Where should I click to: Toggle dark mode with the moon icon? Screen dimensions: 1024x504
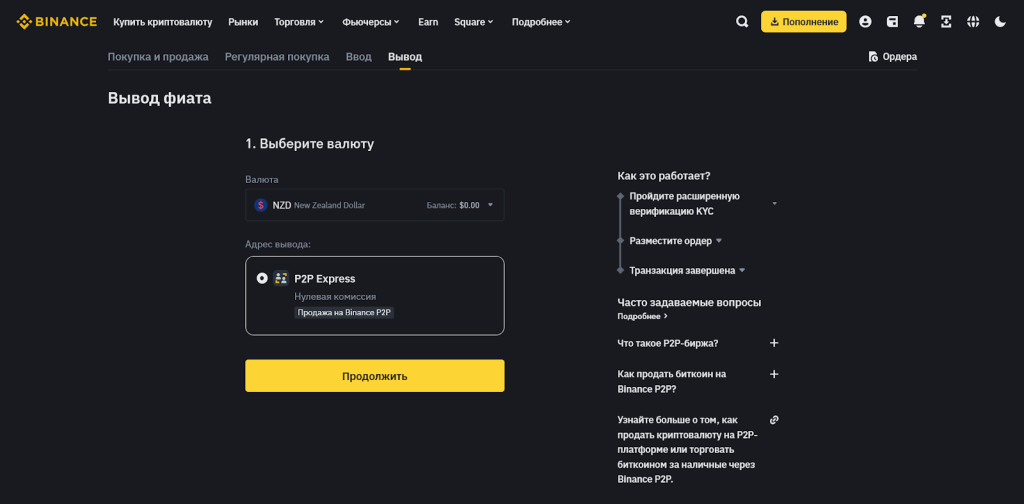(1000, 21)
